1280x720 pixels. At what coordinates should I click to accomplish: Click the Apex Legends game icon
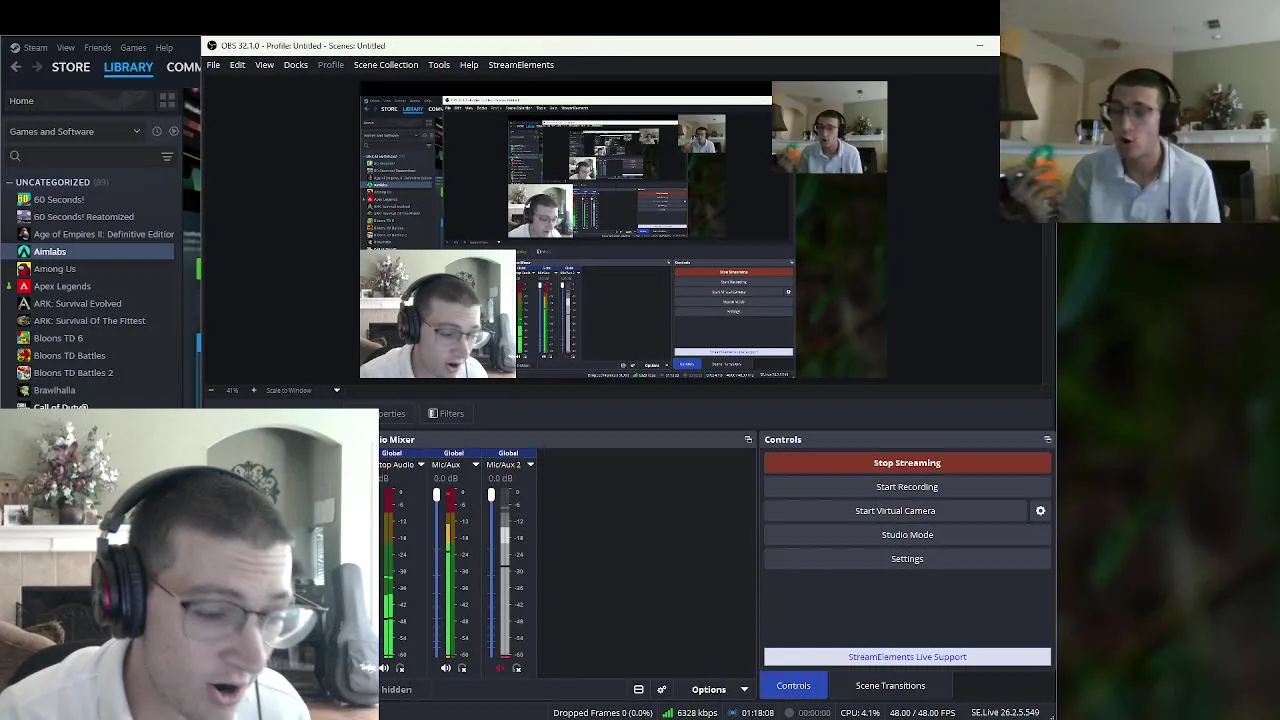pyautogui.click(x=24, y=286)
